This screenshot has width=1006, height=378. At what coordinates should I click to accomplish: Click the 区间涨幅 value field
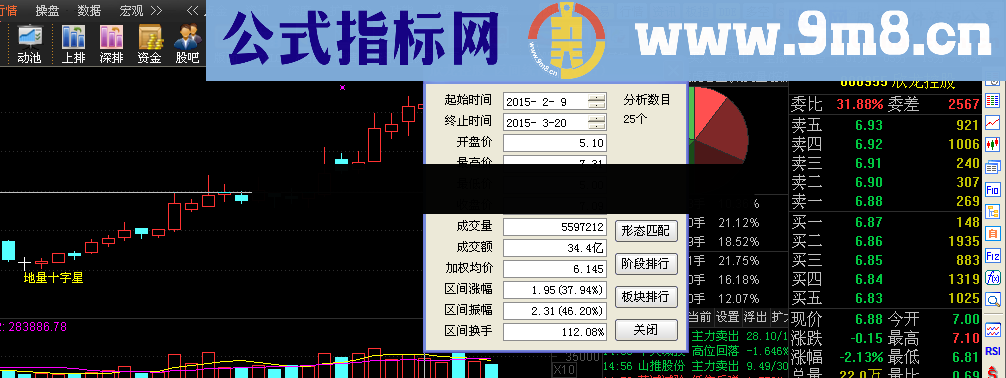(555, 289)
